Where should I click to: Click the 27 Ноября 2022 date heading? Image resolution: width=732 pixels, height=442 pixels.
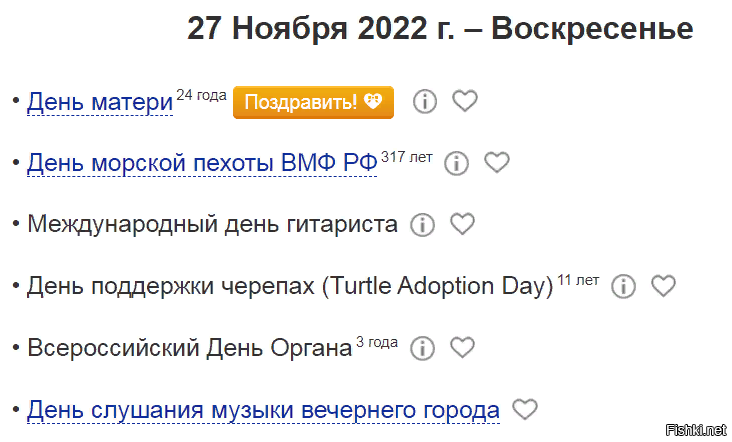[x=440, y=30]
